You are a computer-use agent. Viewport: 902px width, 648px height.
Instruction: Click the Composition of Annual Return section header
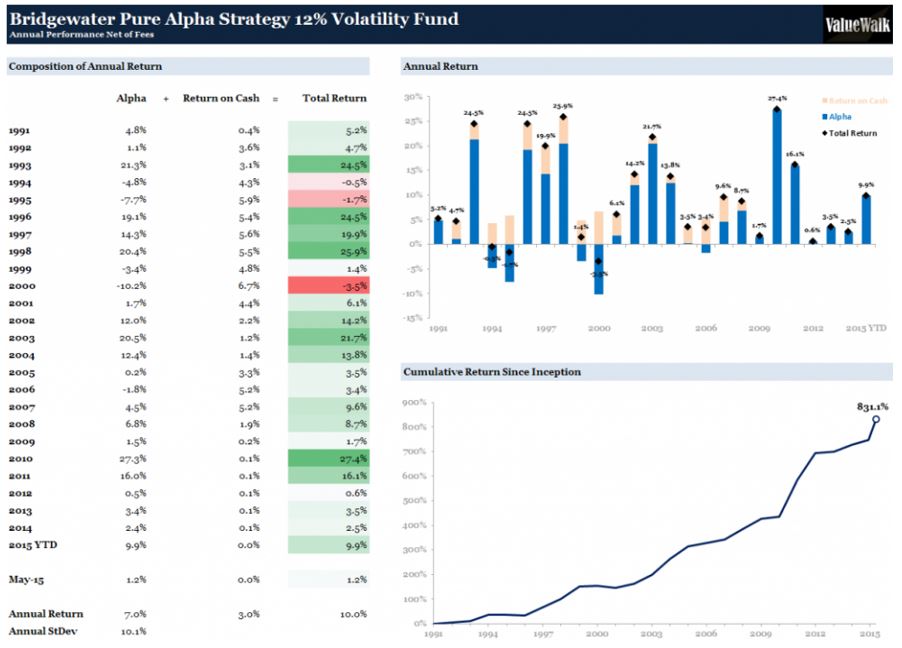[85, 67]
